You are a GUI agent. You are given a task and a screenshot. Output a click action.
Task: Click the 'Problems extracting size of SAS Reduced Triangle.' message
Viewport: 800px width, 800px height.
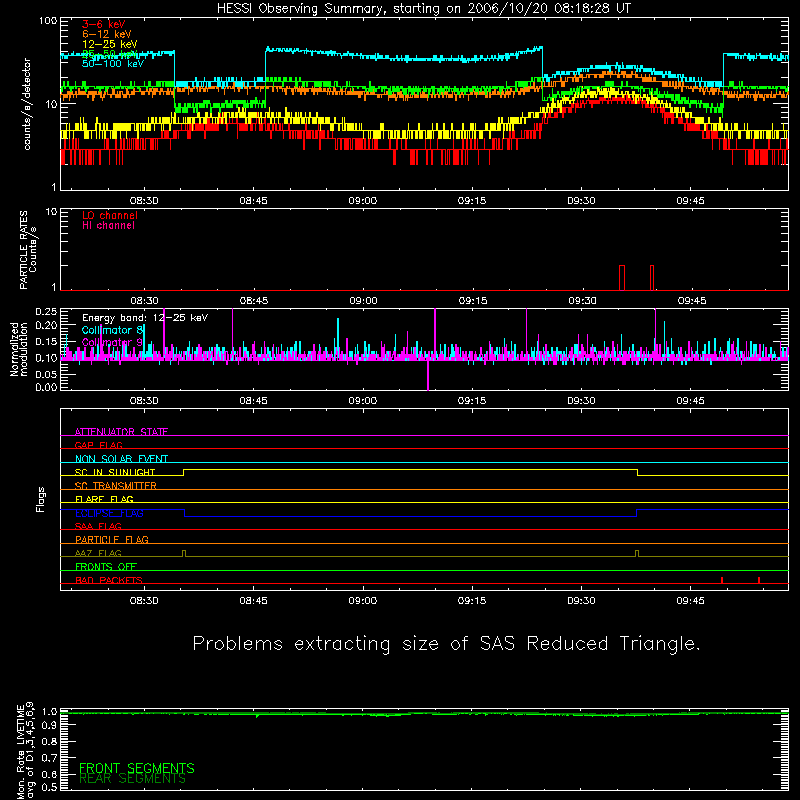pyautogui.click(x=446, y=644)
